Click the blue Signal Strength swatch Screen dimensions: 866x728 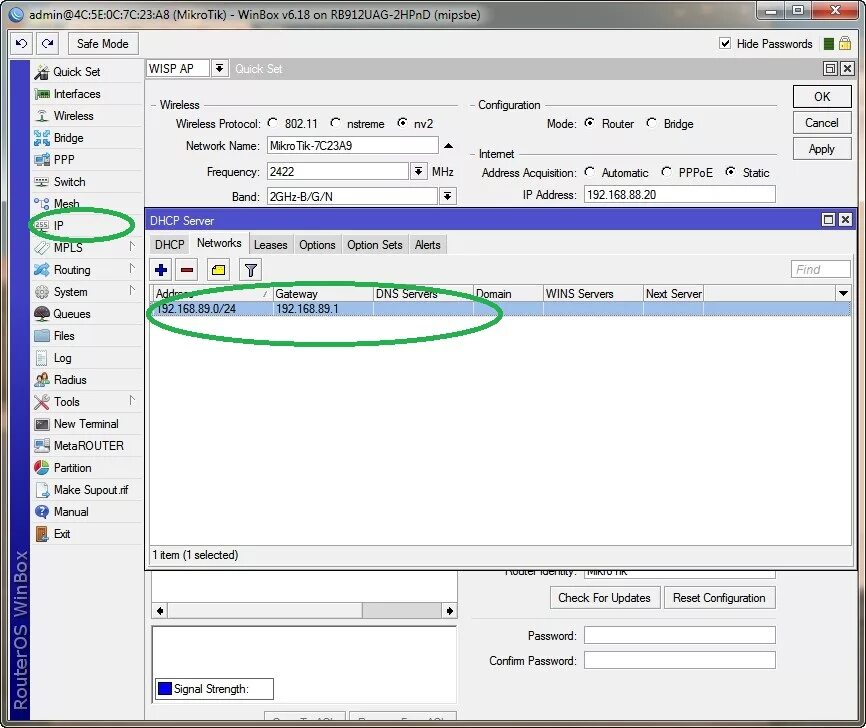(165, 689)
